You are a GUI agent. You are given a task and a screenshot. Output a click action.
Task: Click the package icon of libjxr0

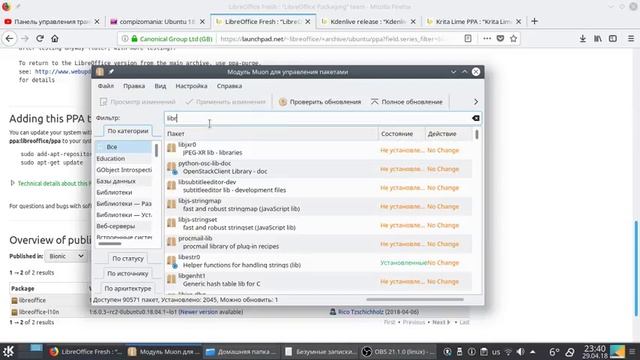[171, 148]
